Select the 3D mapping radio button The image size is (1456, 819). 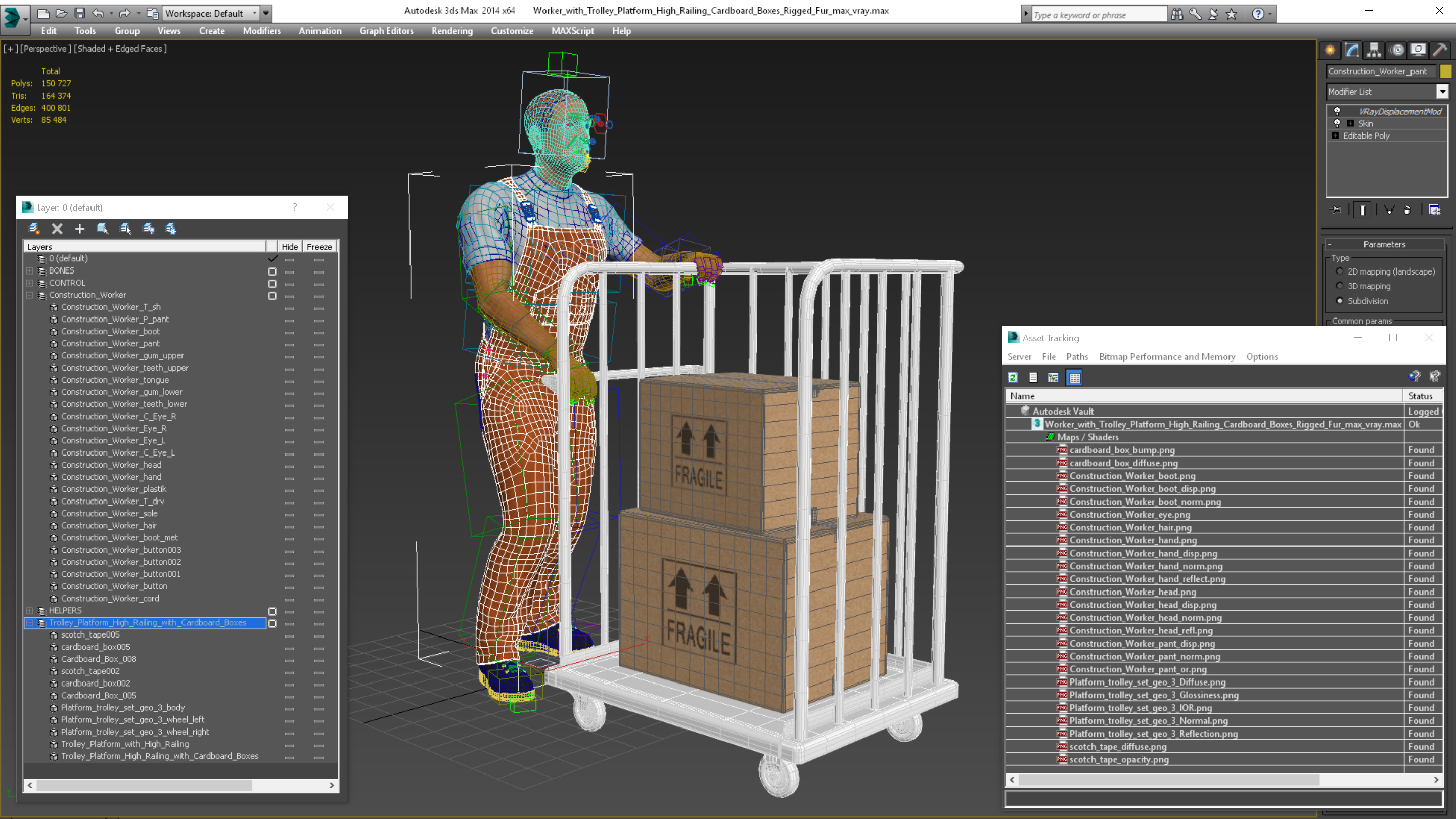coord(1340,286)
